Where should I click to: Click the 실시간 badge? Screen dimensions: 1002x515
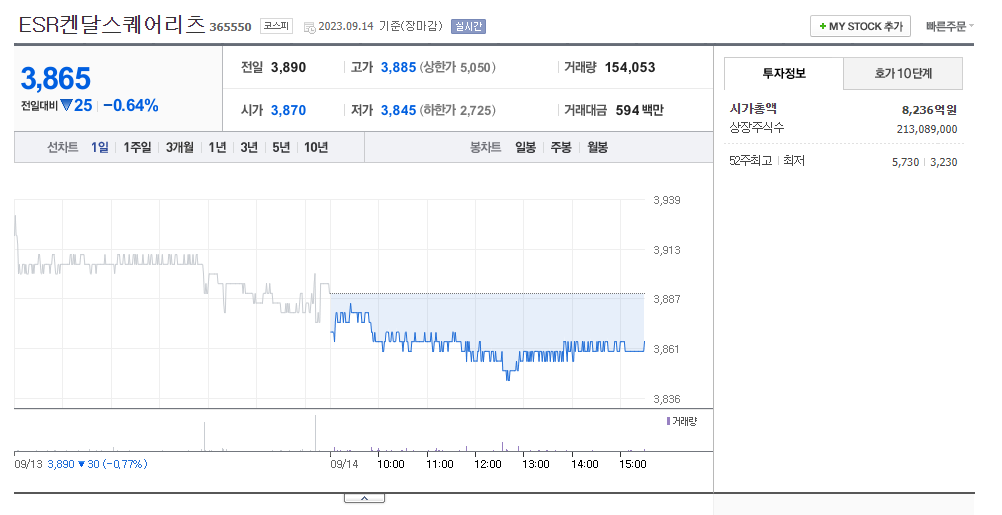click(x=468, y=26)
